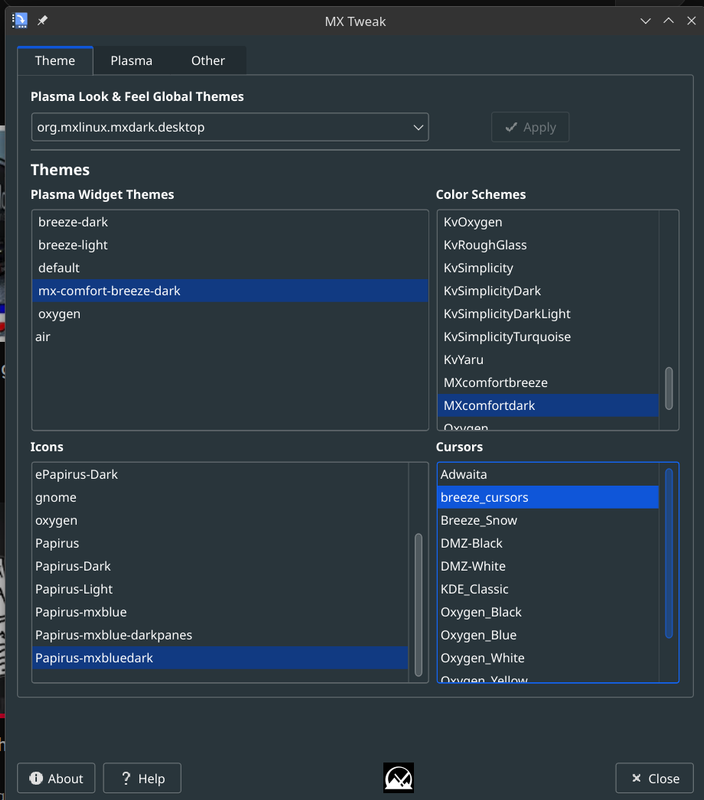Choose KvYaru color scheme

coord(548,360)
